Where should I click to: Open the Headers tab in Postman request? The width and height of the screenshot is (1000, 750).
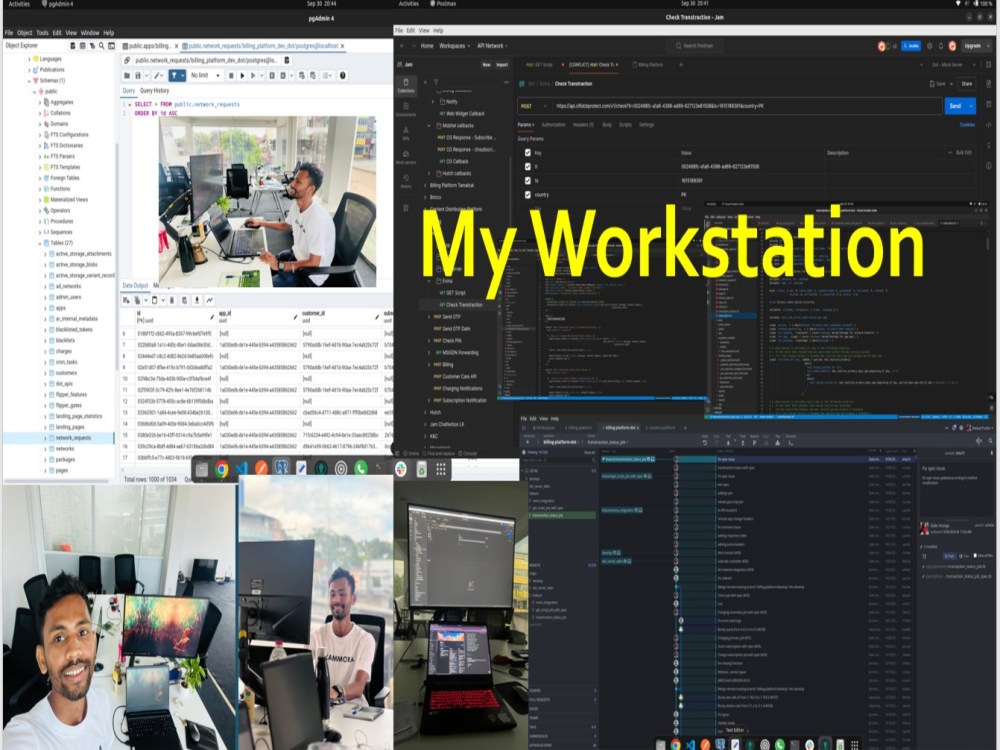point(584,125)
